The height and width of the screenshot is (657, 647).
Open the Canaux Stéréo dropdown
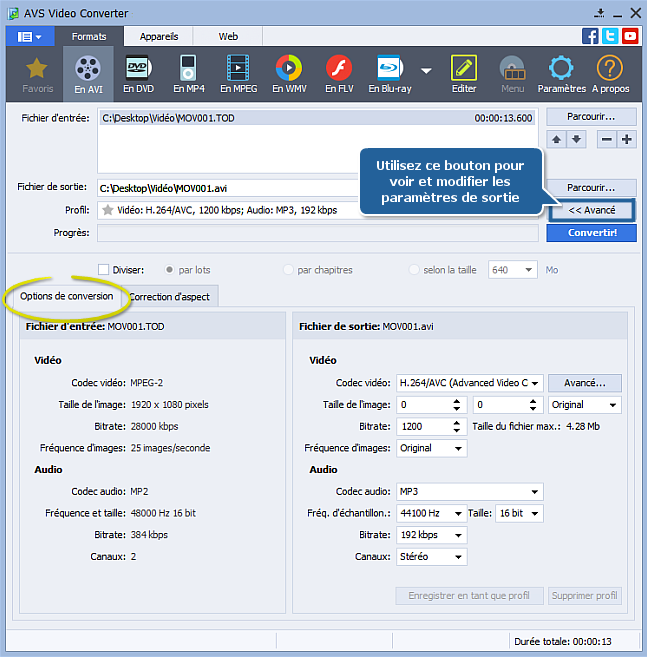(431, 556)
